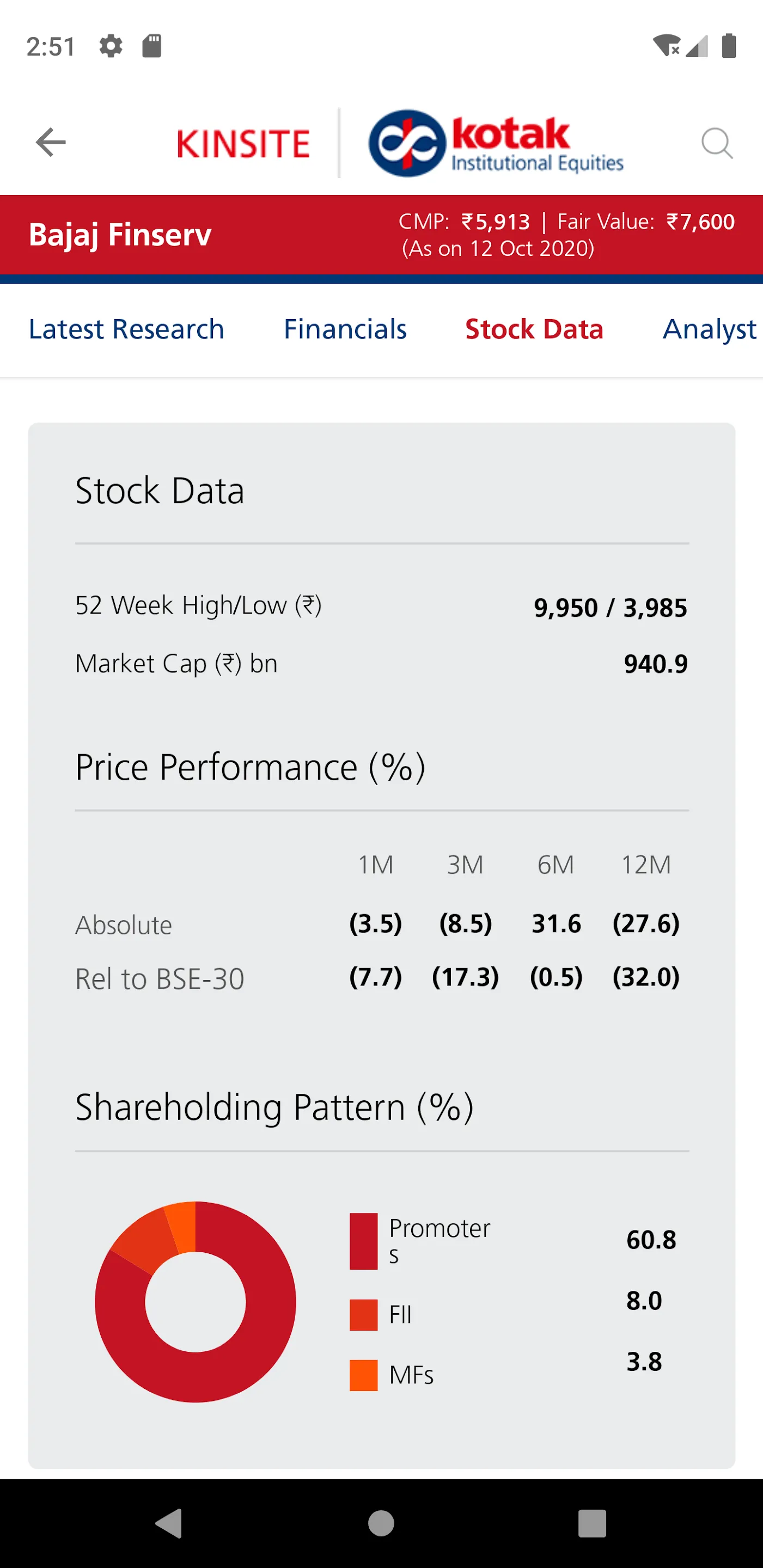Tap the SD card status icon

[151, 46]
